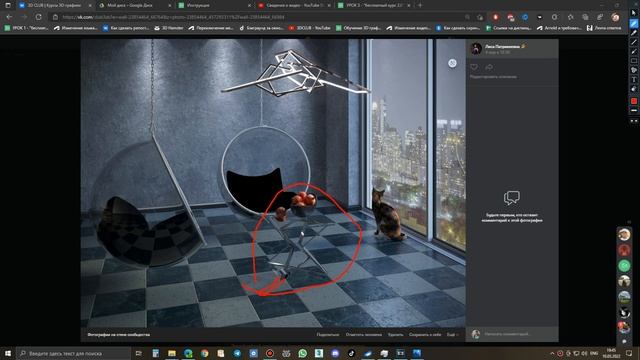Open Фотографии на стене сообщества album link
640x360 pixels.
118,335
